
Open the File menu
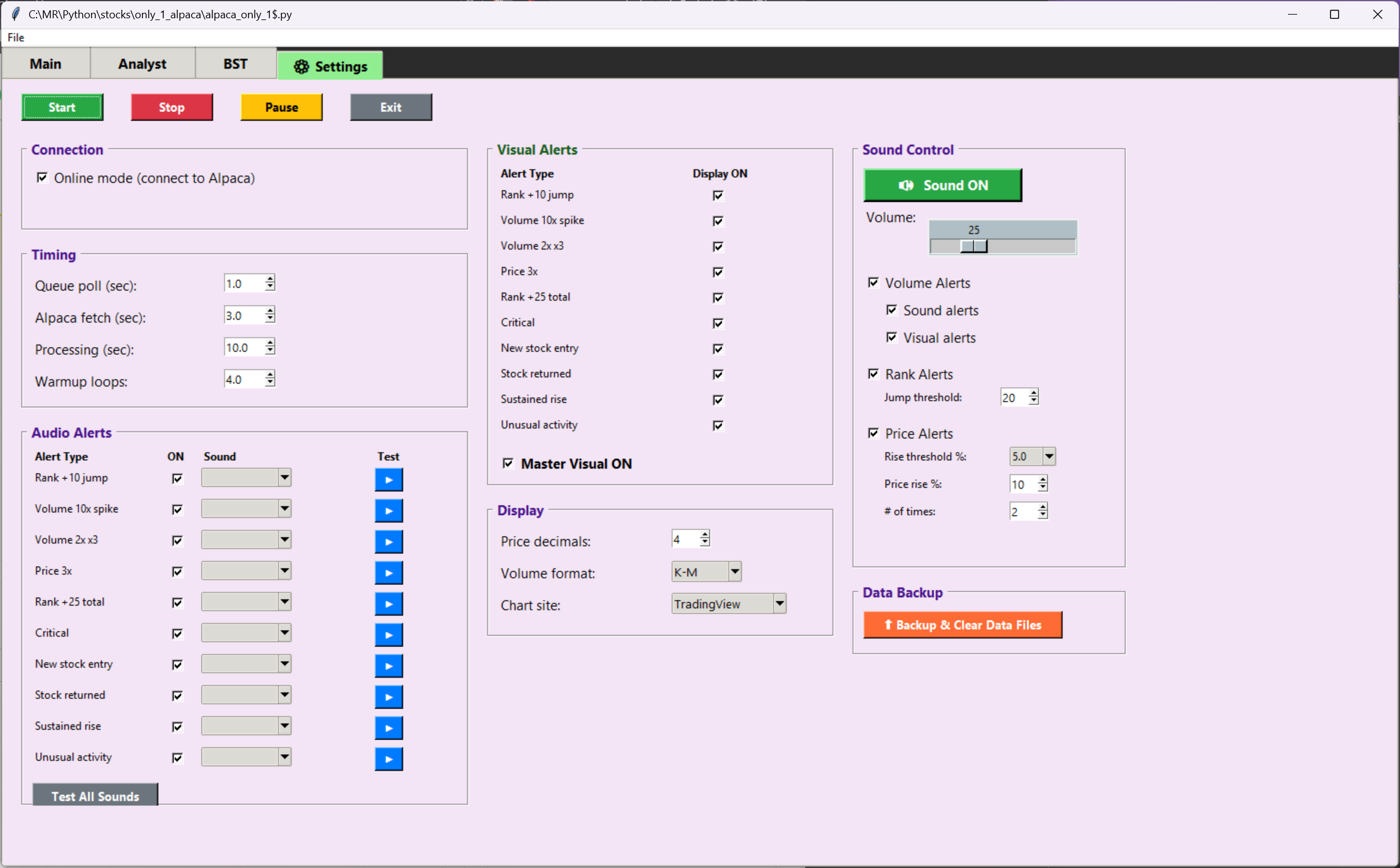(x=16, y=37)
